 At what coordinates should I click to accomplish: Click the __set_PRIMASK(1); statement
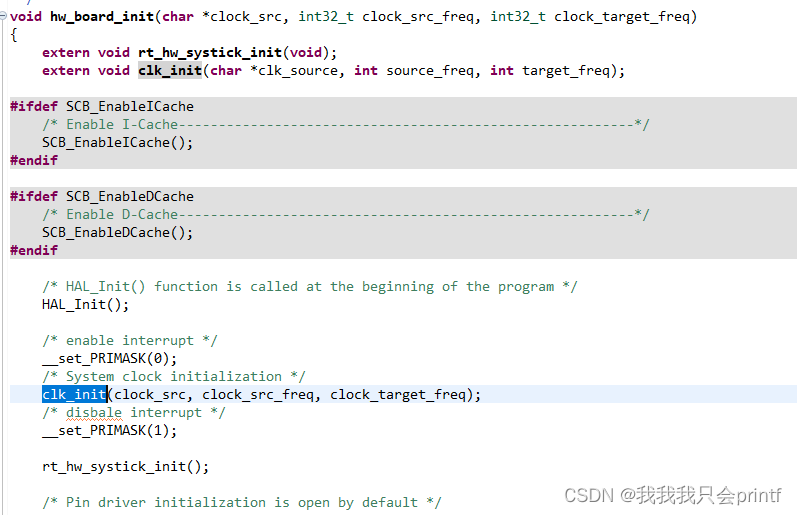(109, 431)
